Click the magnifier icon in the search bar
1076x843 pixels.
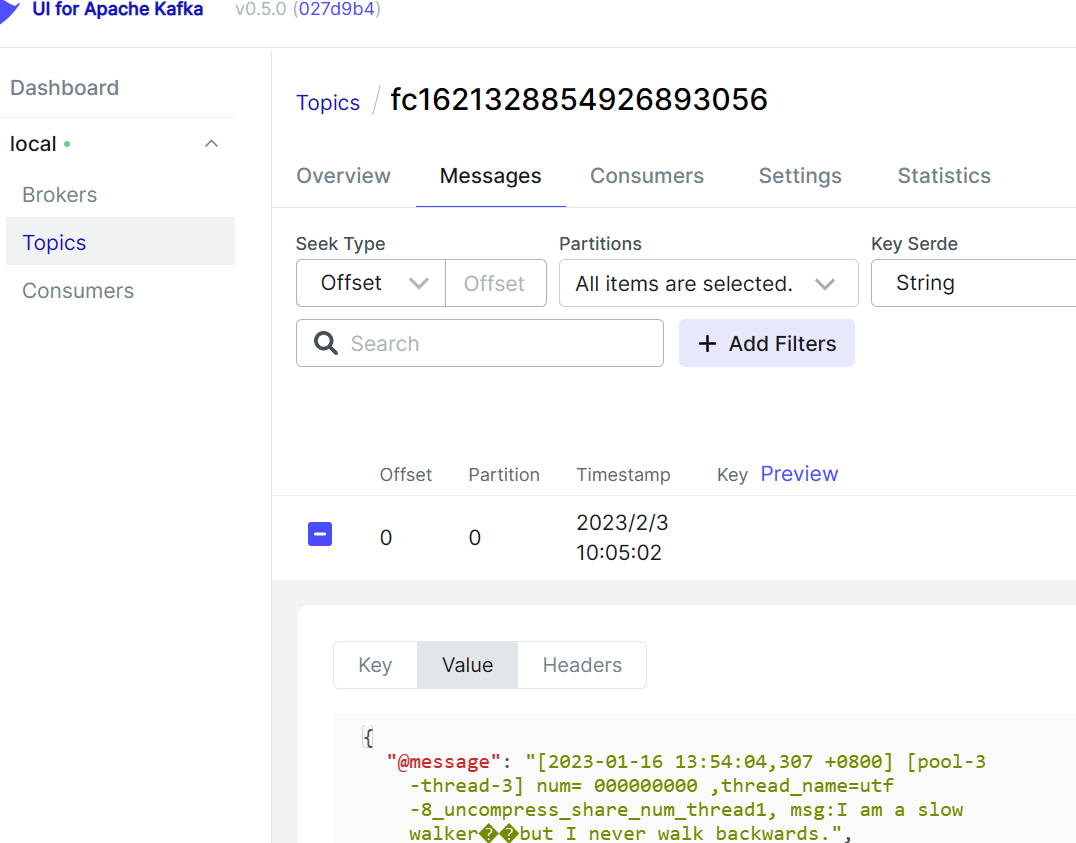coord(325,343)
